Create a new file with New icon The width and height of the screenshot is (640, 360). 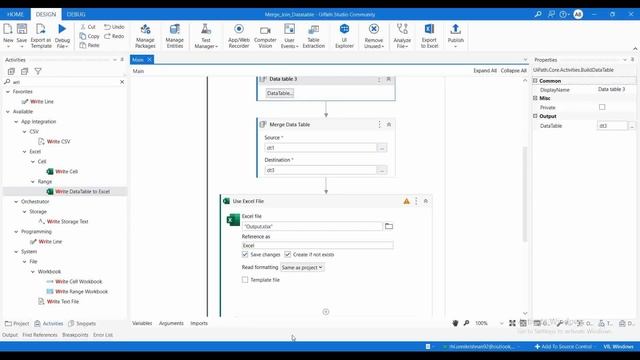tap(8, 29)
